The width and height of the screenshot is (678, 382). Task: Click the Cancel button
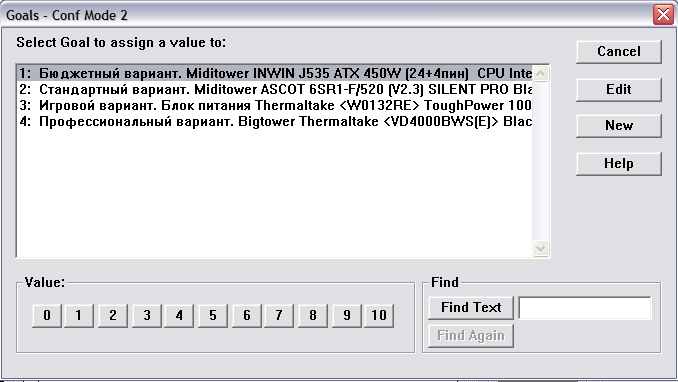tap(619, 51)
